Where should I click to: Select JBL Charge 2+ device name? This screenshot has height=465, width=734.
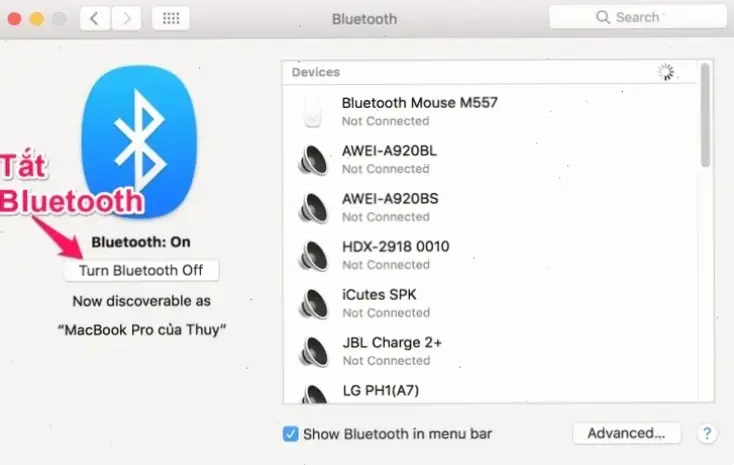pyautogui.click(x=392, y=343)
